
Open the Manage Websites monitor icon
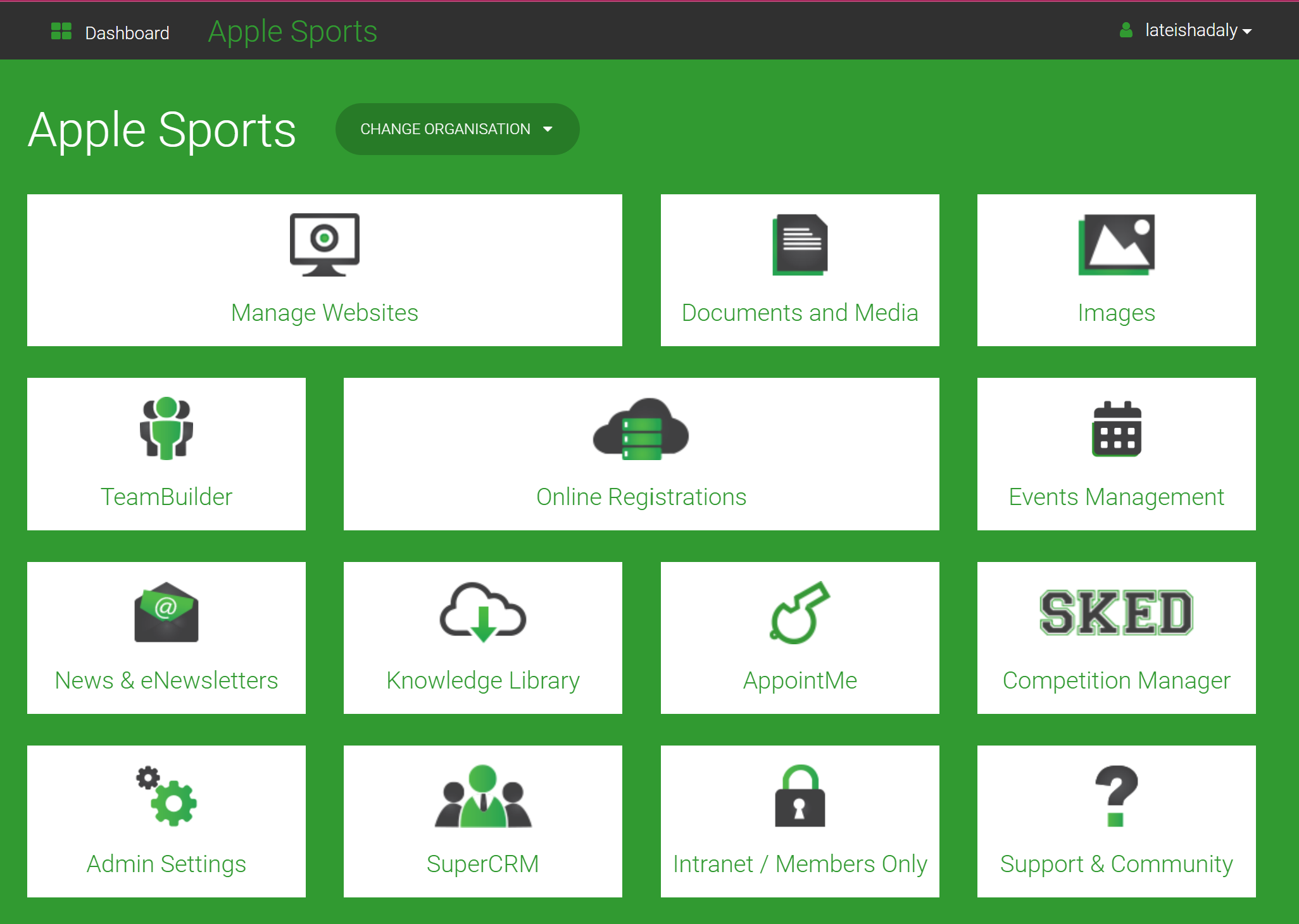pos(324,246)
